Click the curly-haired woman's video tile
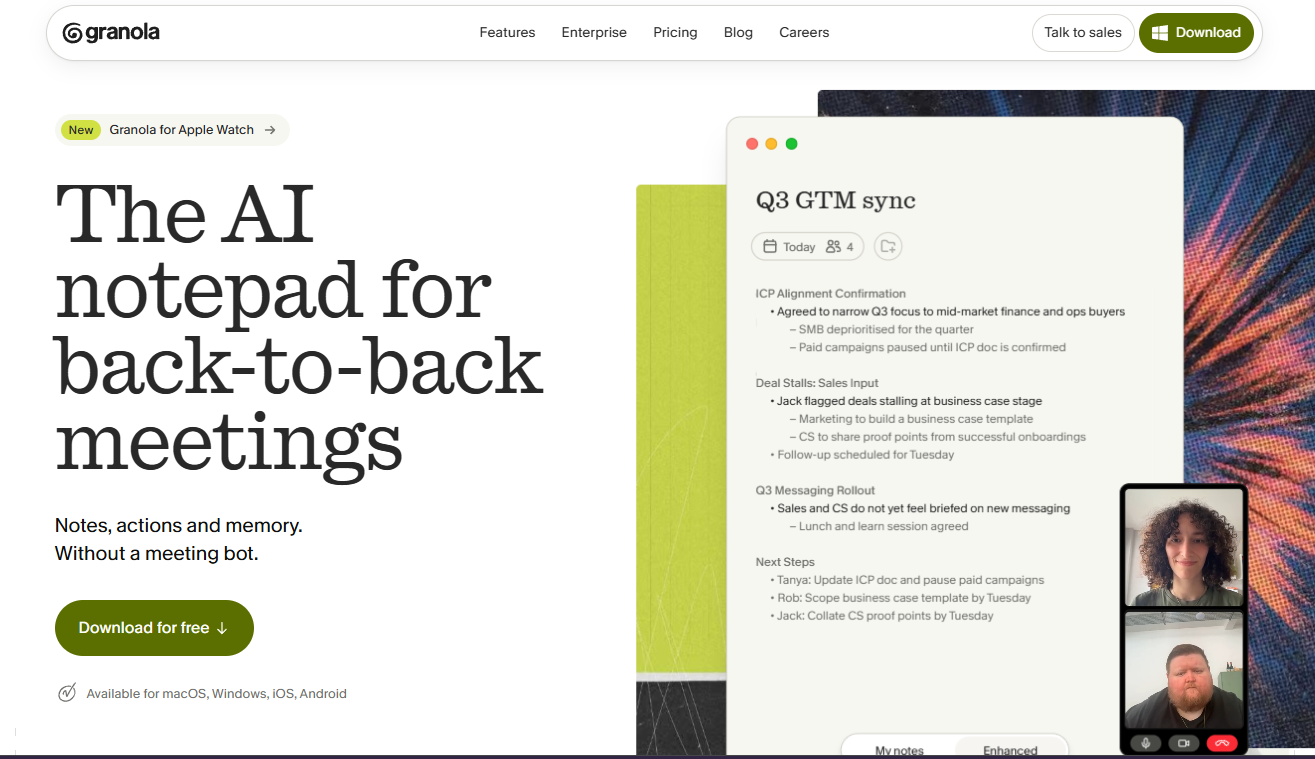 [x=1184, y=548]
